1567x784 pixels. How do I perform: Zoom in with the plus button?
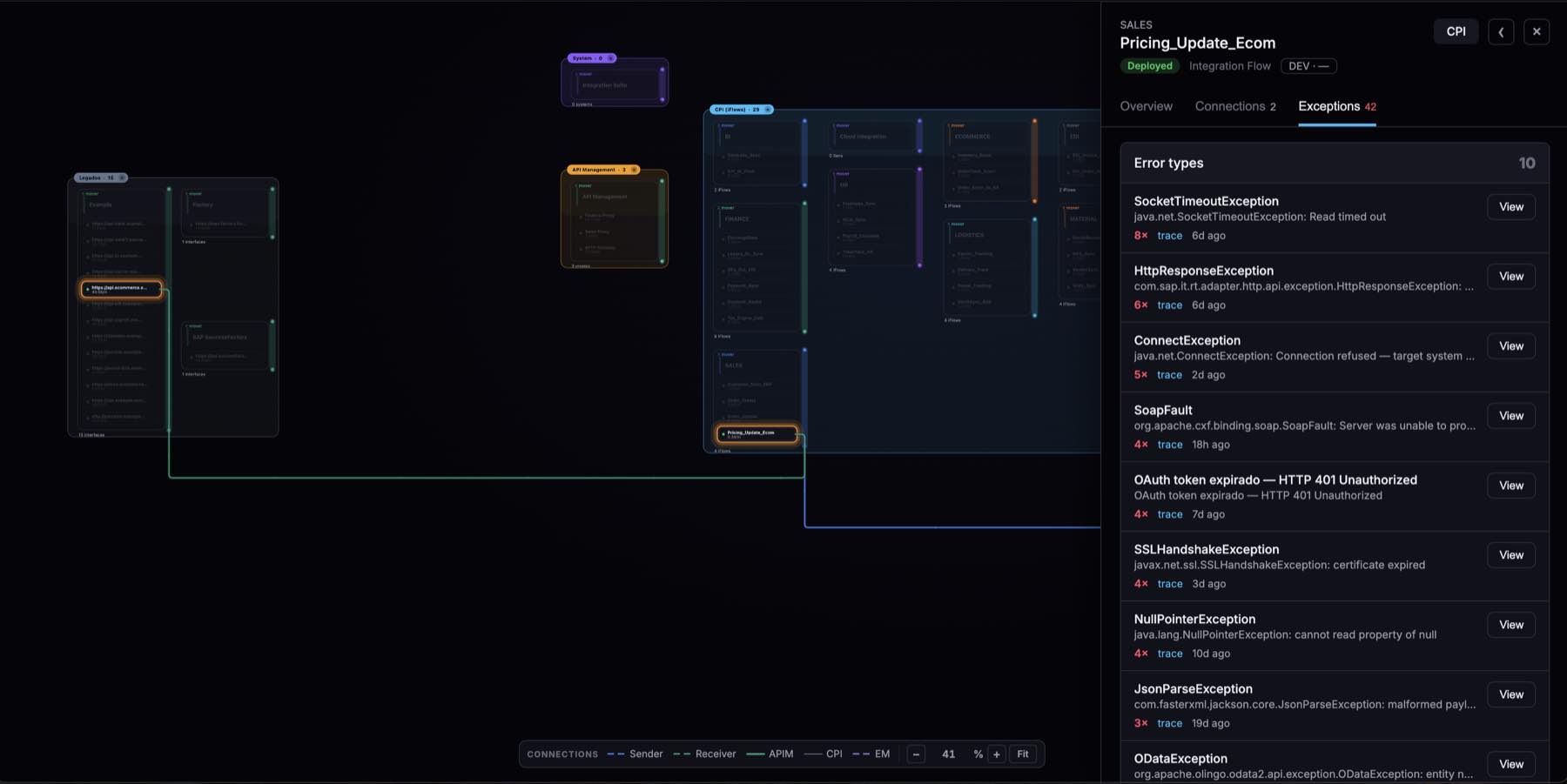(x=997, y=754)
